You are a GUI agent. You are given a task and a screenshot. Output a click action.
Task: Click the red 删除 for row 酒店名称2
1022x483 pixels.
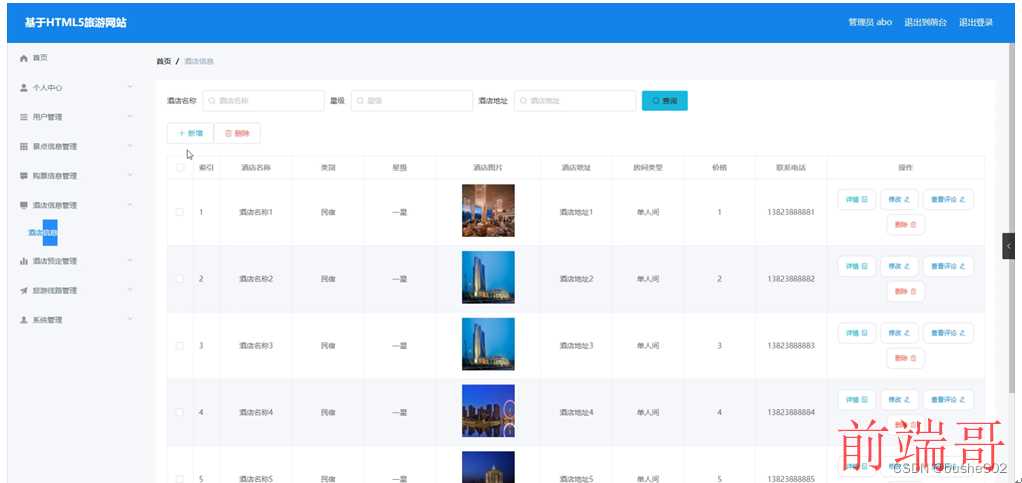pos(905,291)
